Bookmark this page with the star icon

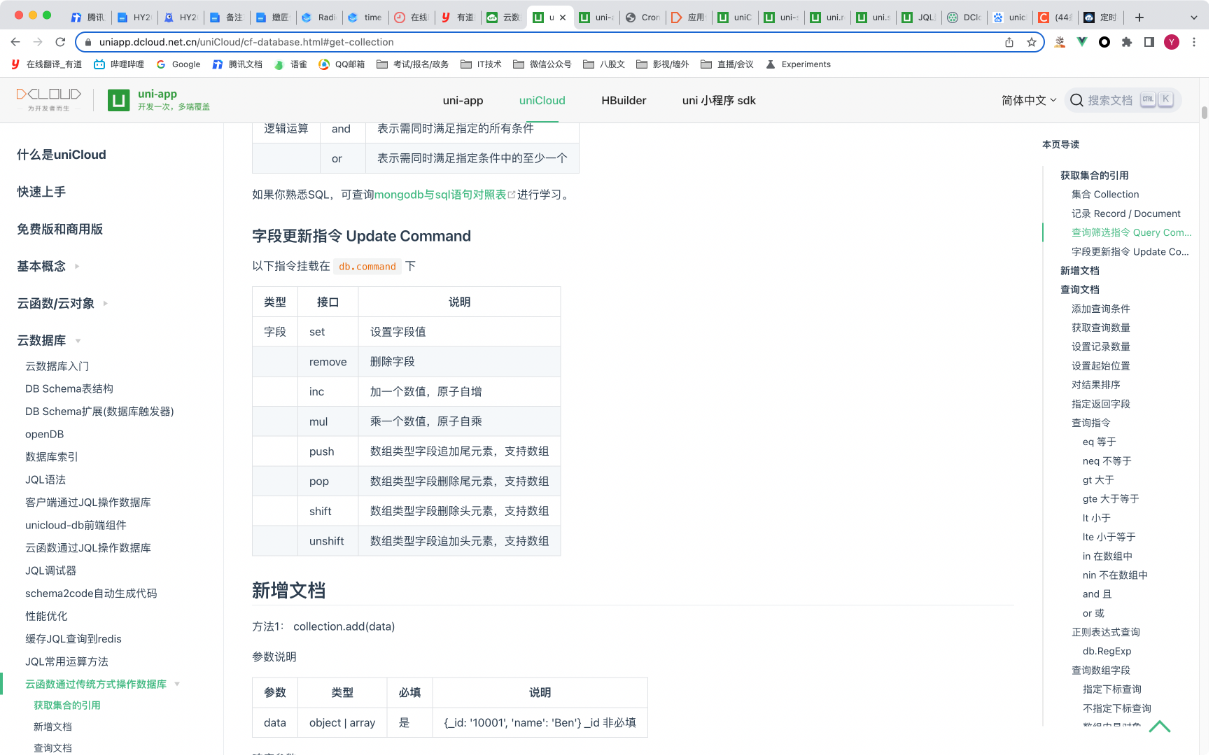[1031, 42]
